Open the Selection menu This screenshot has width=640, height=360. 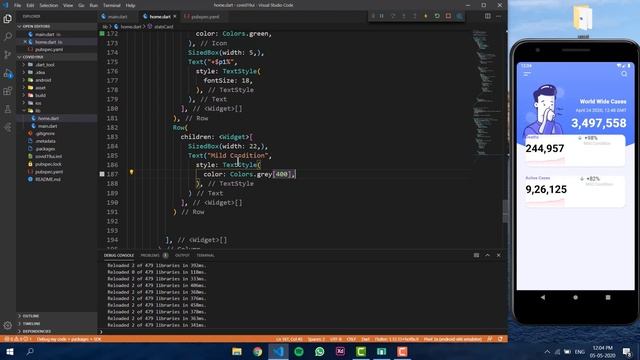click(x=49, y=5)
